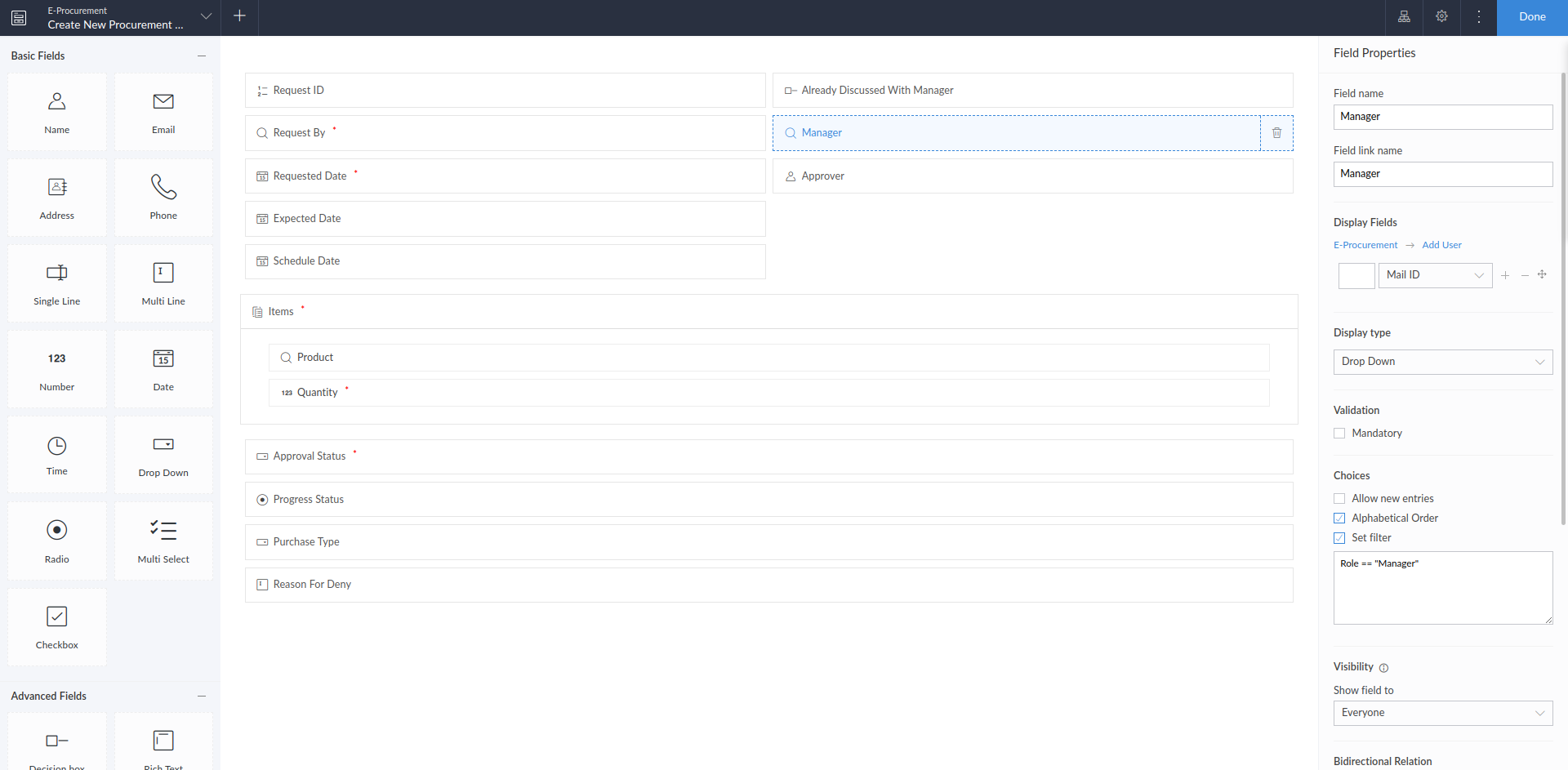Select the Name field type icon

(56, 112)
